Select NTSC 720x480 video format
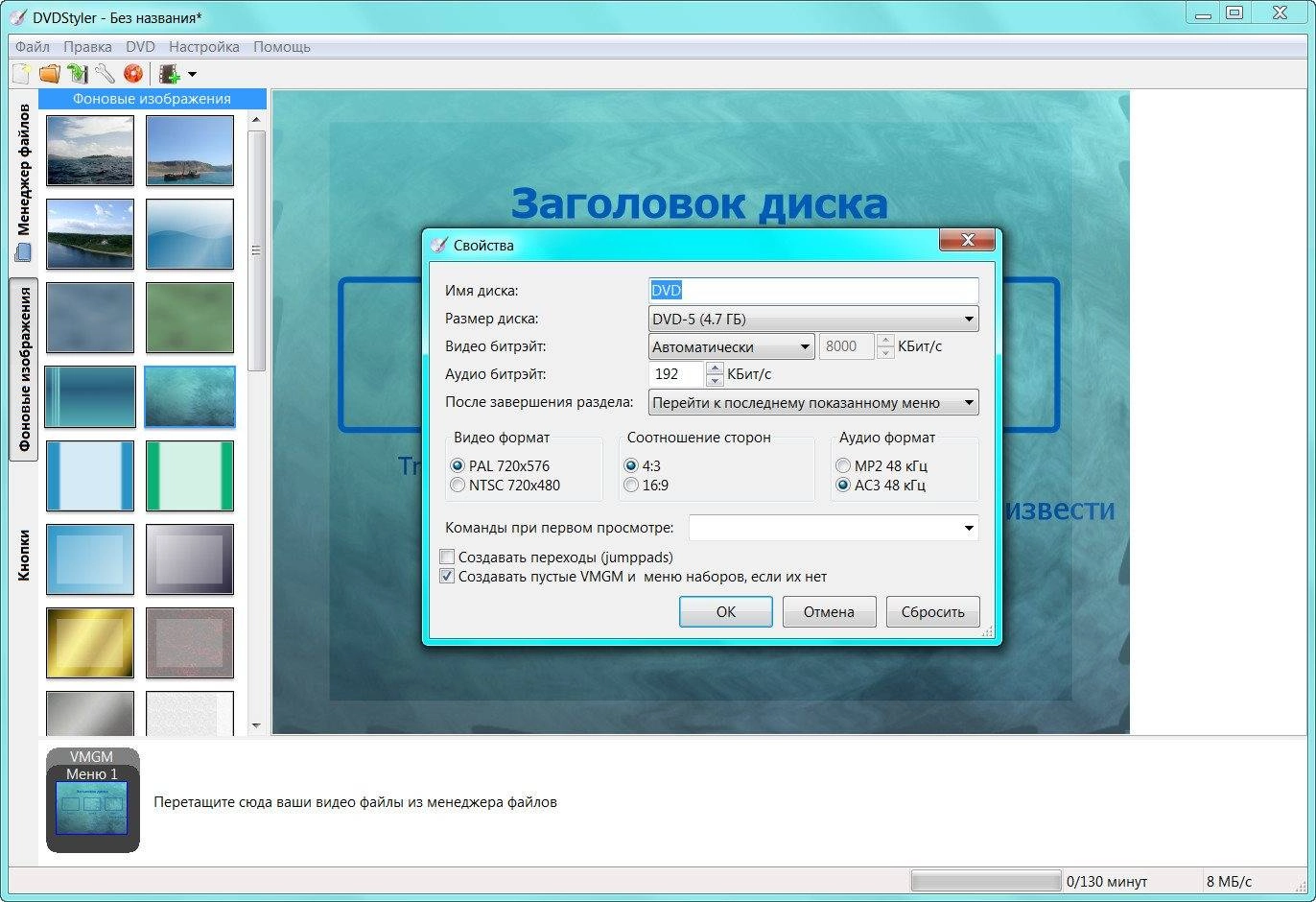Image resolution: width=1316 pixels, height=902 pixels. click(x=505, y=485)
